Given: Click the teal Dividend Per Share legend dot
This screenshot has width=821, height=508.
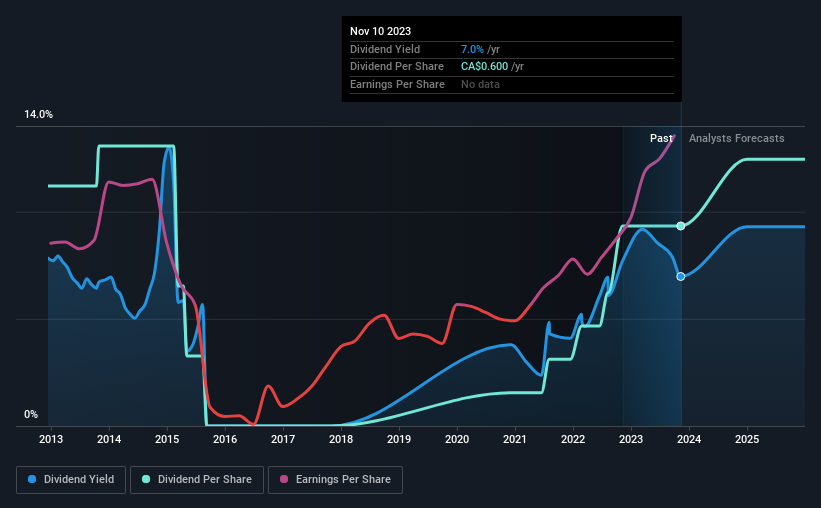Looking at the screenshot, I should [146, 479].
